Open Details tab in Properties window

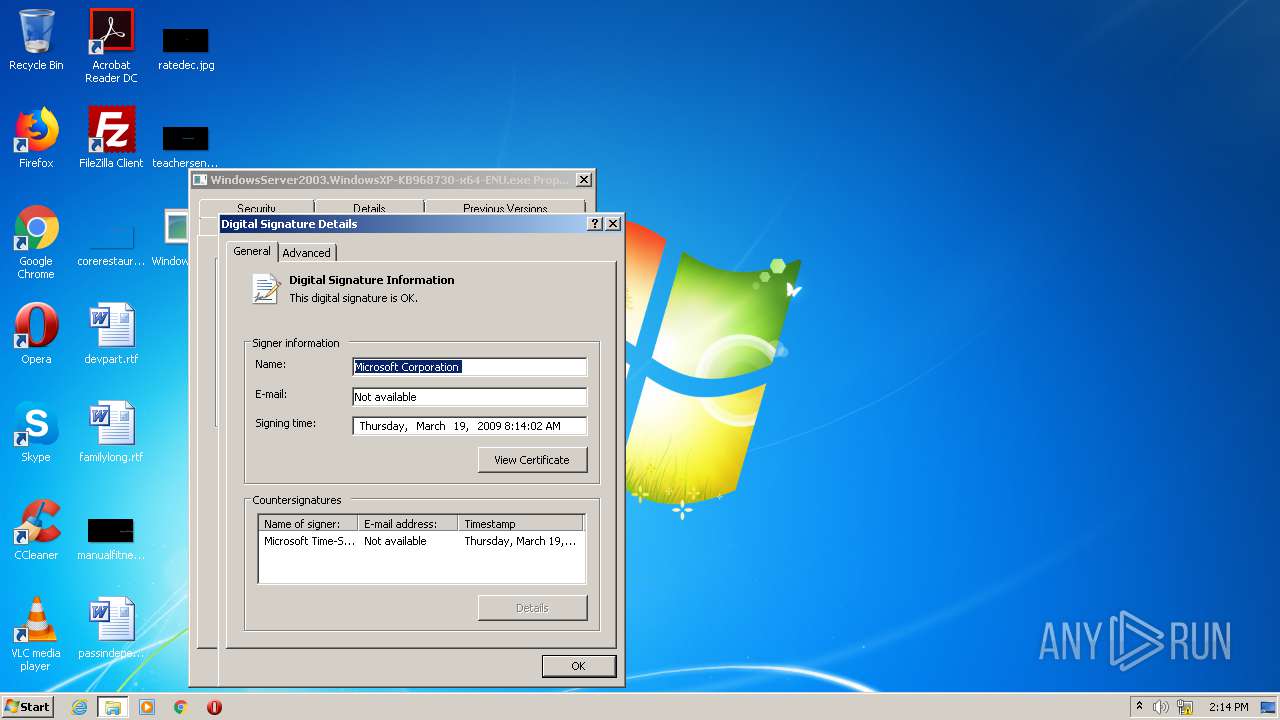[x=369, y=208]
